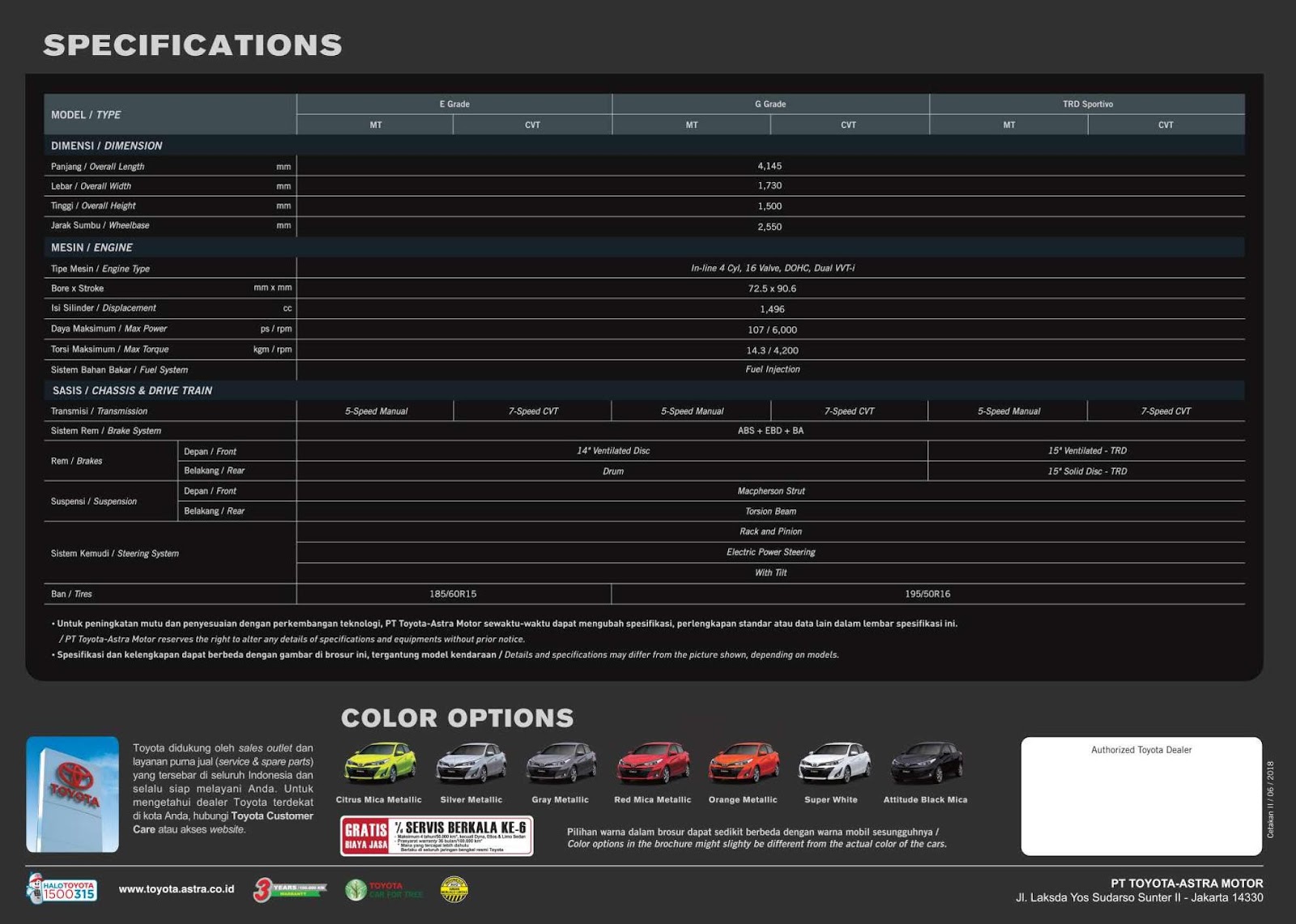Click the 14" Ventilated Disc cell

[613, 451]
